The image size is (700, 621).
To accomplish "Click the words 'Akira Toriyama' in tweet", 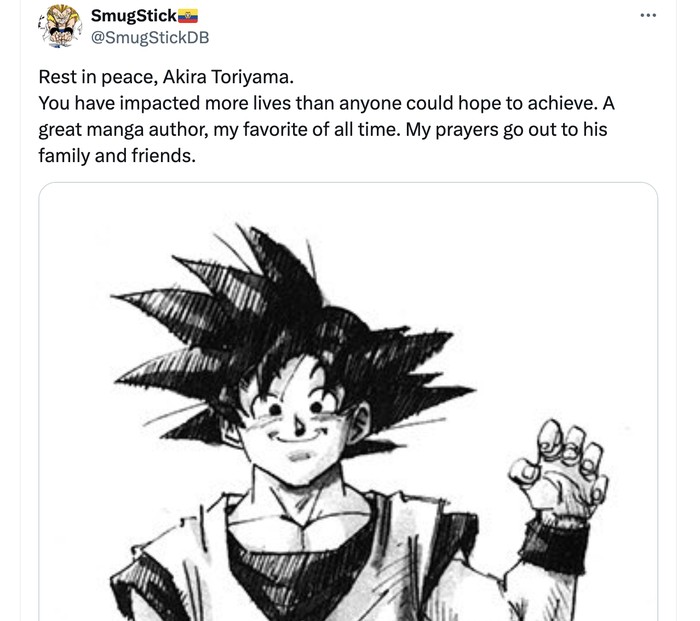I will tap(228, 77).
